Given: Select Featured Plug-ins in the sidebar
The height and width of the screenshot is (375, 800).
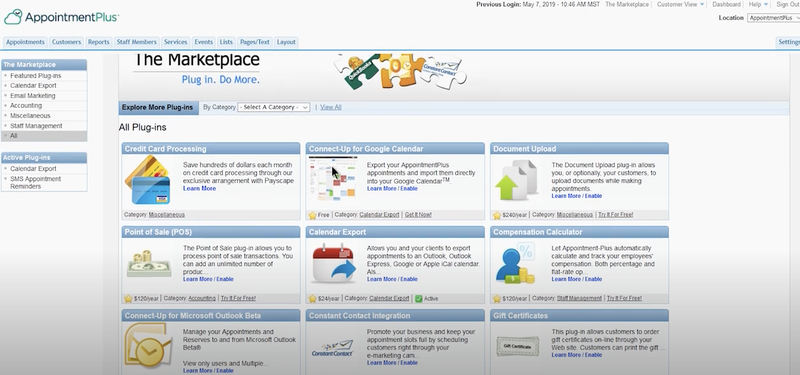Looking at the screenshot, I should 36,76.
